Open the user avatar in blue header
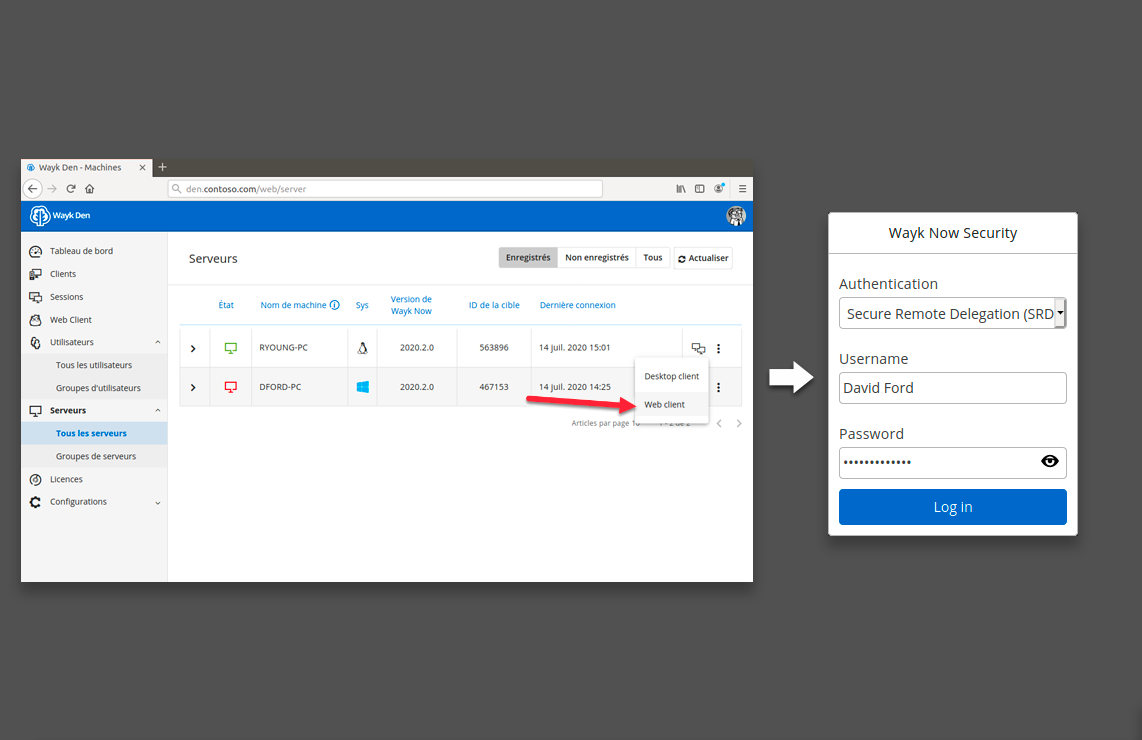 point(736,216)
